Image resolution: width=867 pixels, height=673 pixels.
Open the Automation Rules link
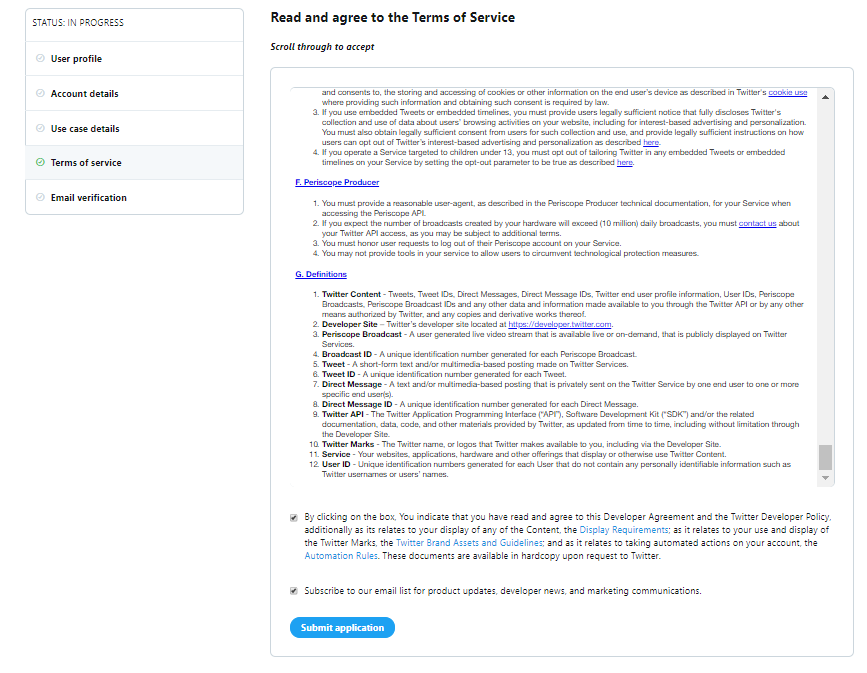(x=341, y=556)
